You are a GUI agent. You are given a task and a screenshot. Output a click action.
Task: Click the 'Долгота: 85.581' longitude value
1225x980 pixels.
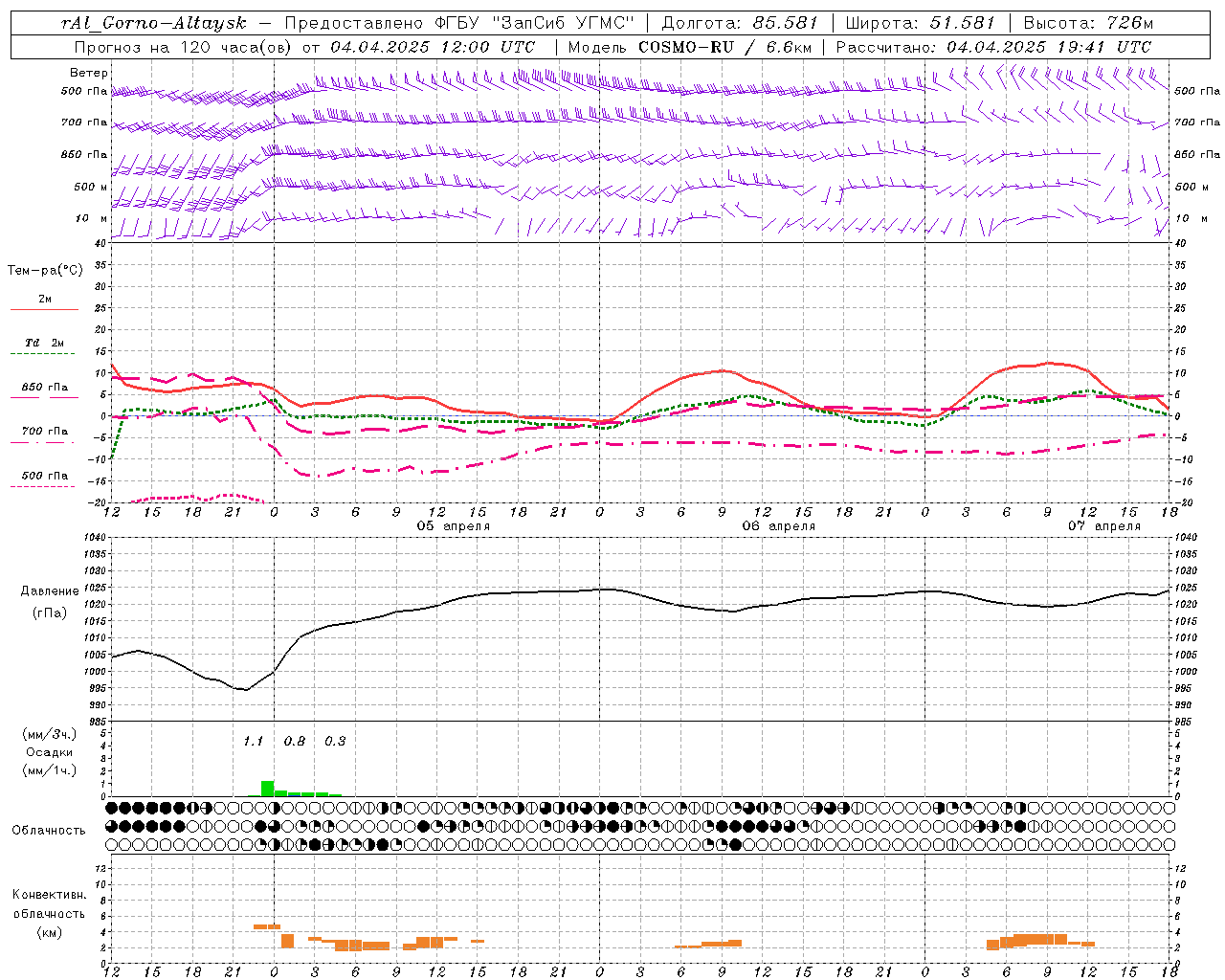pos(742,23)
